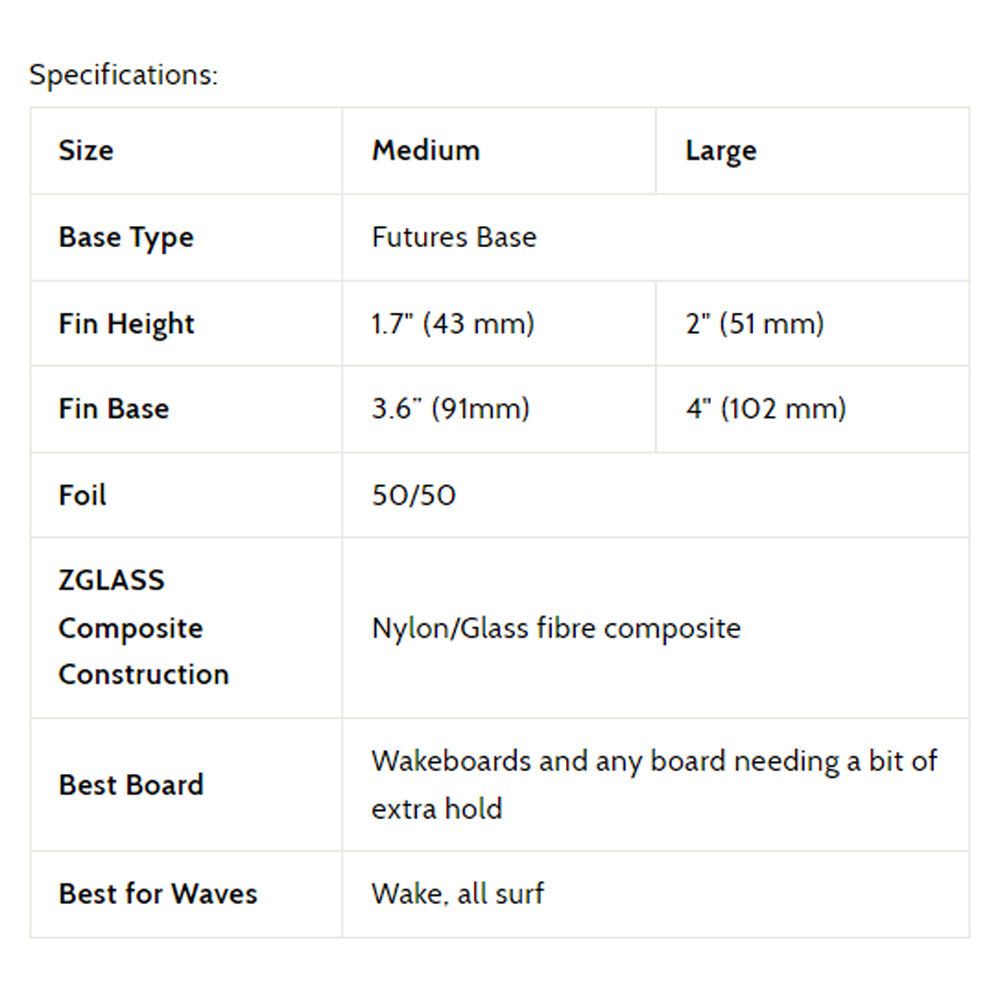Screen dimensions: 1000x1000
Task: Click the 2" (51 mm) fin height value
Action: [755, 324]
